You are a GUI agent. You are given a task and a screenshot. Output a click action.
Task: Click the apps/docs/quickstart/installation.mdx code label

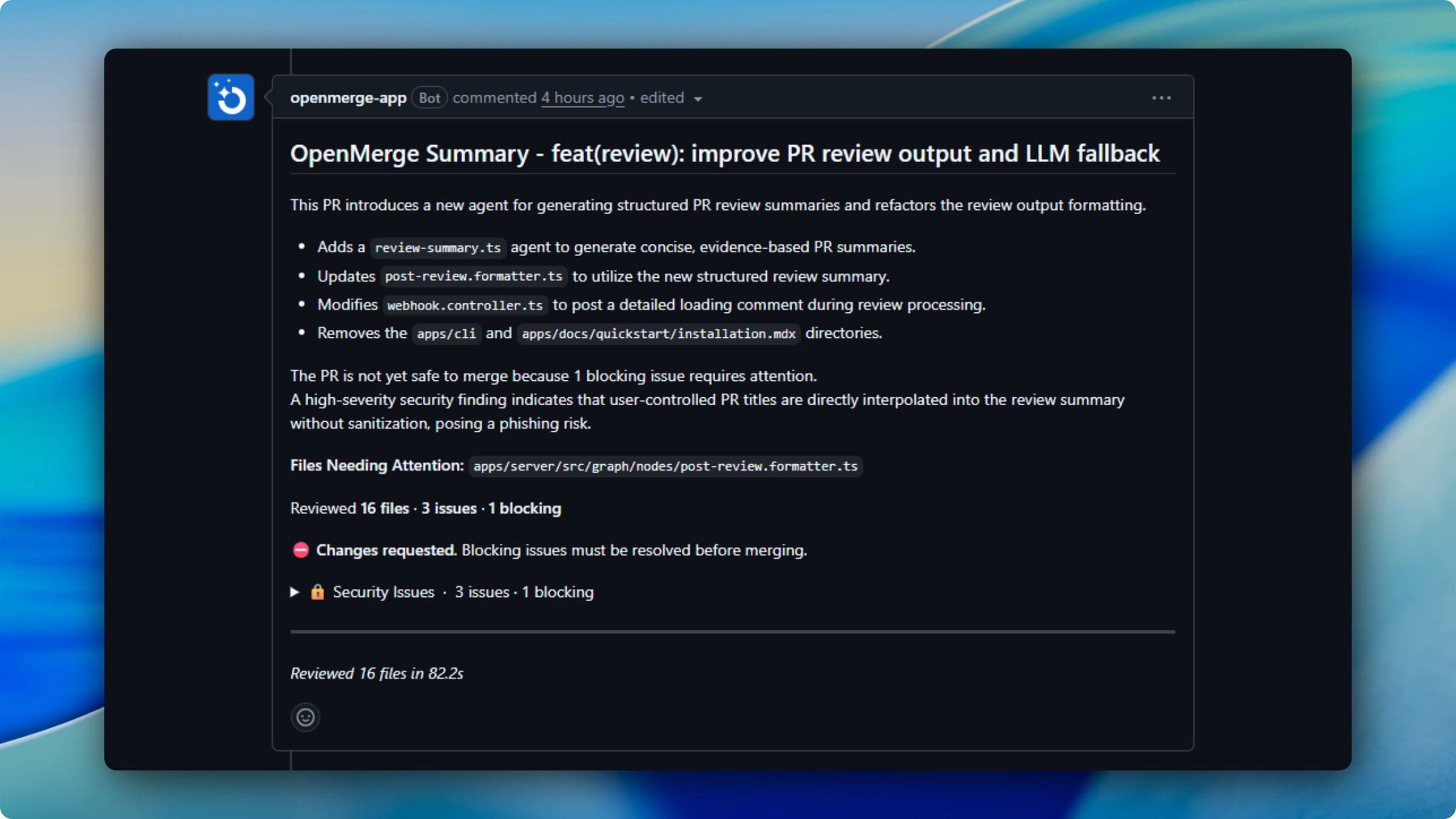tap(658, 334)
